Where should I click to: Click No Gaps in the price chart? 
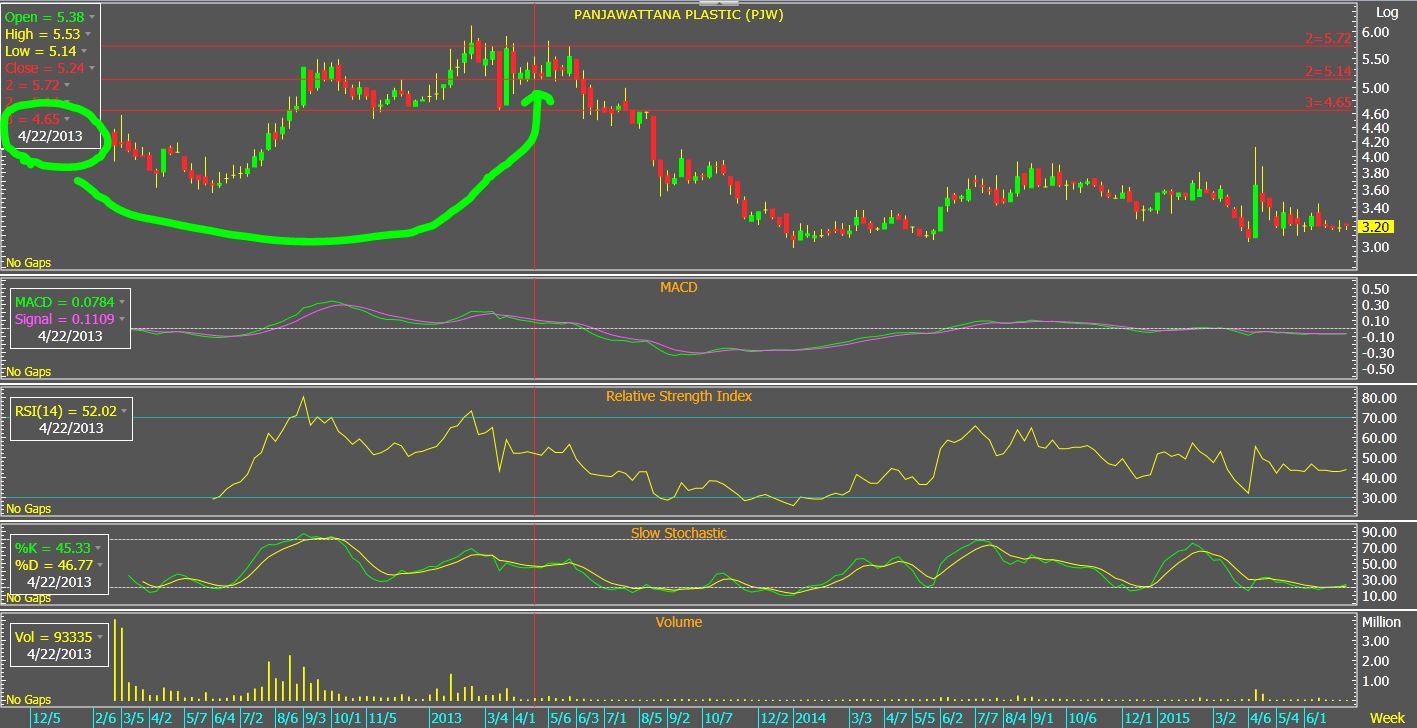(29, 263)
